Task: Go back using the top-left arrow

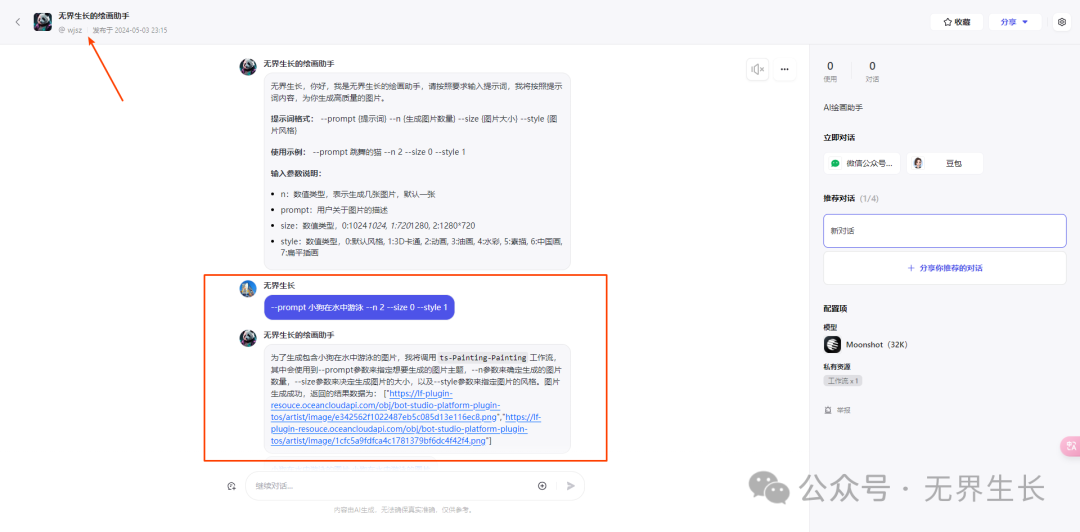Action: pos(17,22)
